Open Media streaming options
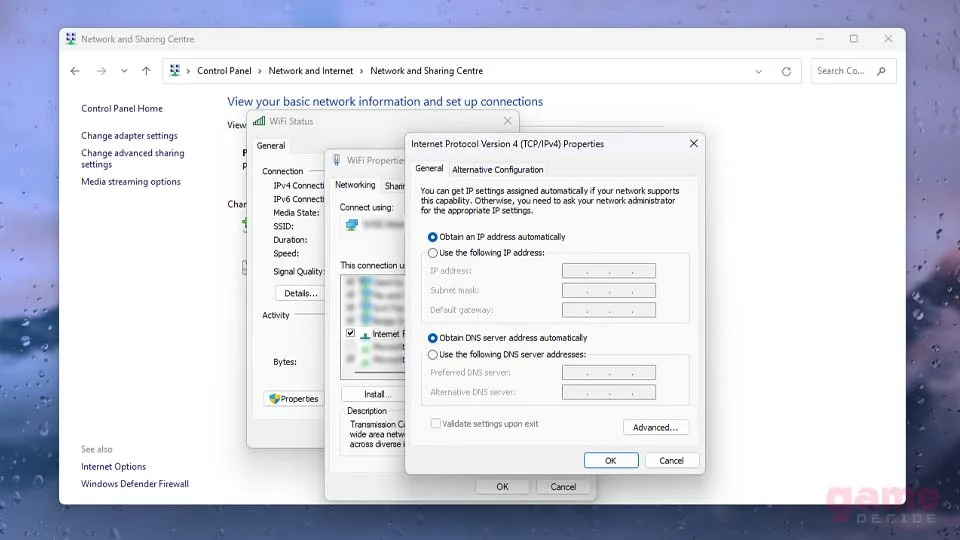Image resolution: width=960 pixels, height=540 pixels. pyautogui.click(x=130, y=181)
